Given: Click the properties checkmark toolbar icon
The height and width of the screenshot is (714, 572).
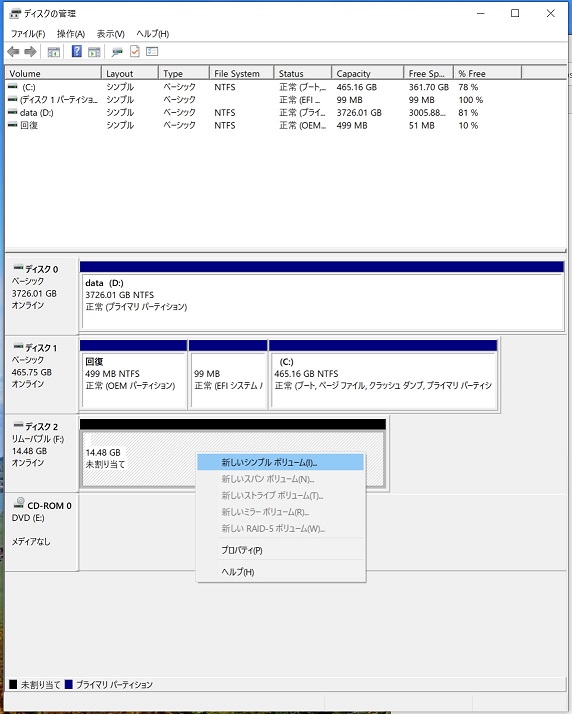Looking at the screenshot, I should pos(135,51).
